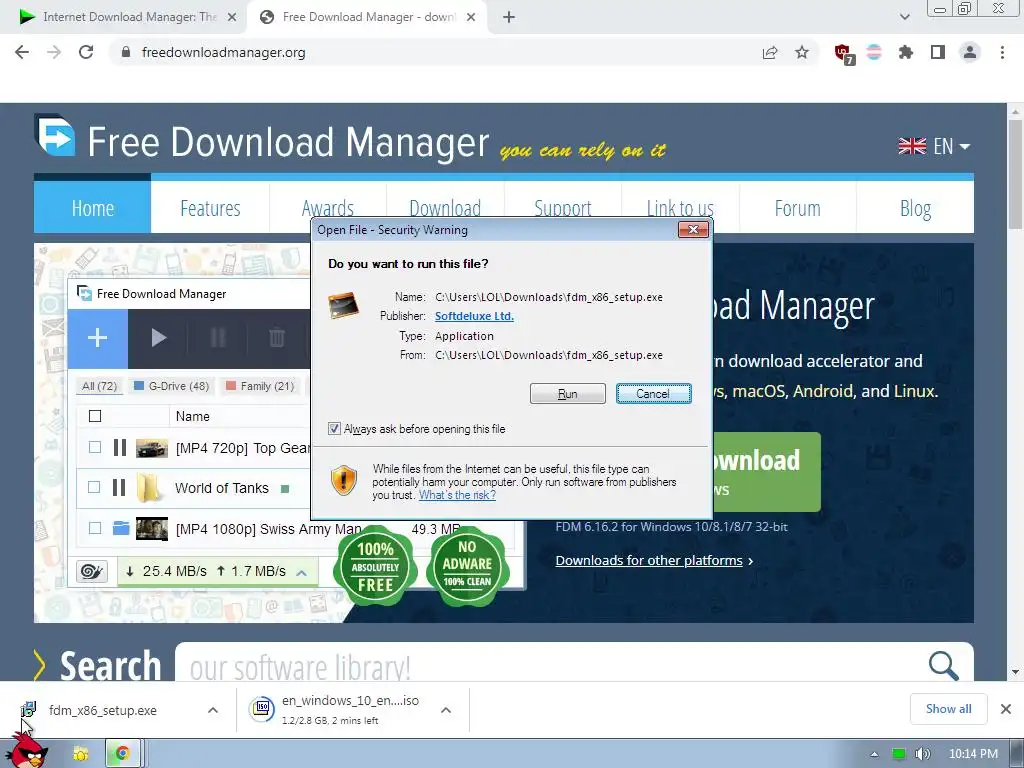Open the uBlock shield extension icon

click(x=843, y=53)
